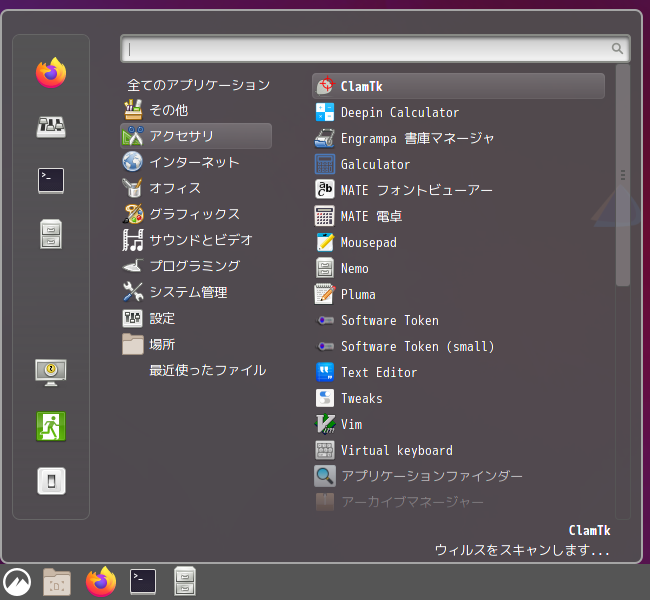Click the menu launcher button in taskbar
650x600 pixels.
[x=17, y=582]
